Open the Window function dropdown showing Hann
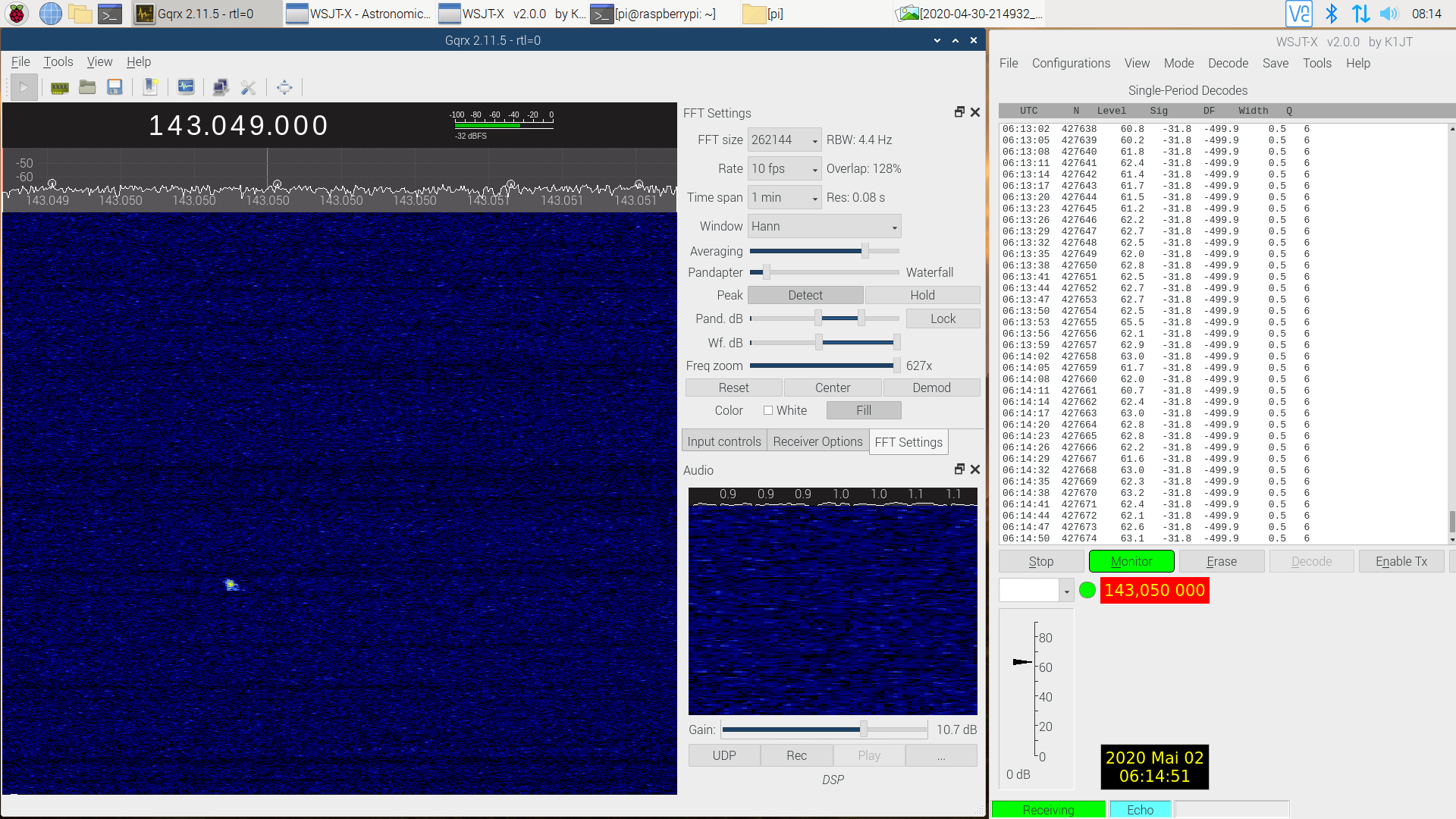 click(x=824, y=226)
